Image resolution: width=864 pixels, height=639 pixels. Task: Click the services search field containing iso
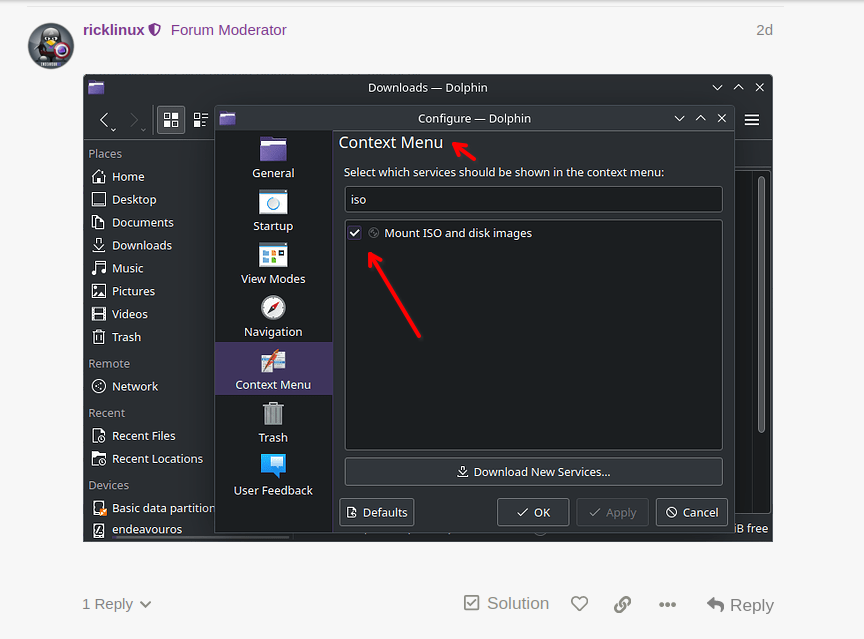click(x=533, y=199)
